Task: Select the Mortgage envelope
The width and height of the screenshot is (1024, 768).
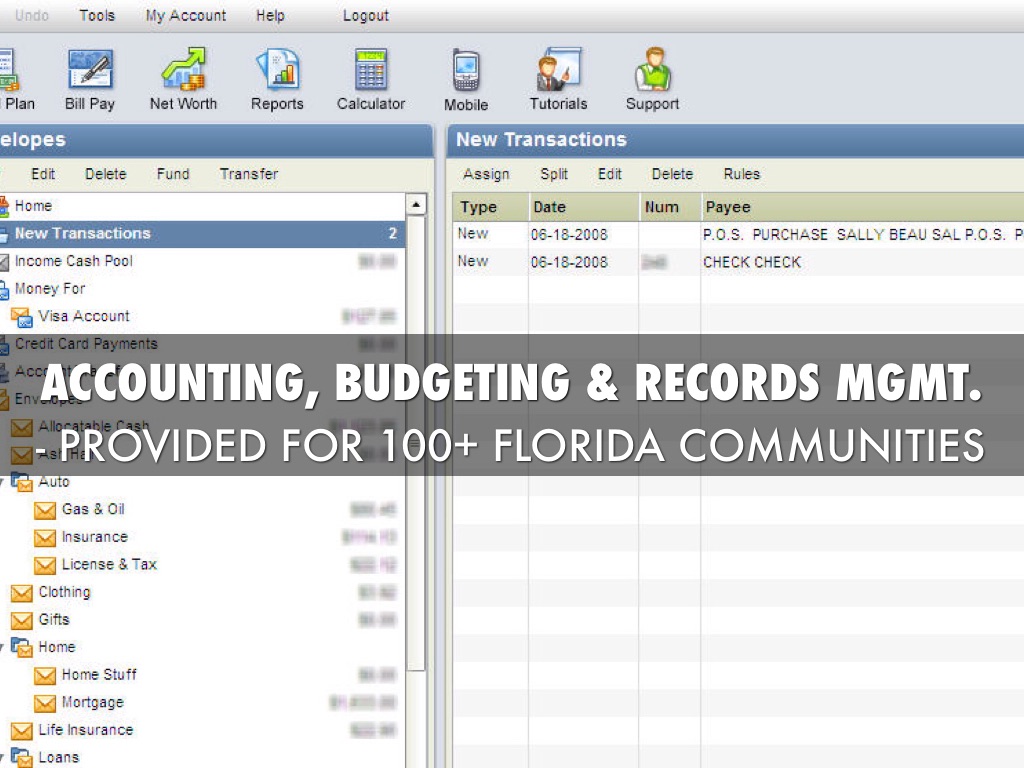Action: [92, 702]
